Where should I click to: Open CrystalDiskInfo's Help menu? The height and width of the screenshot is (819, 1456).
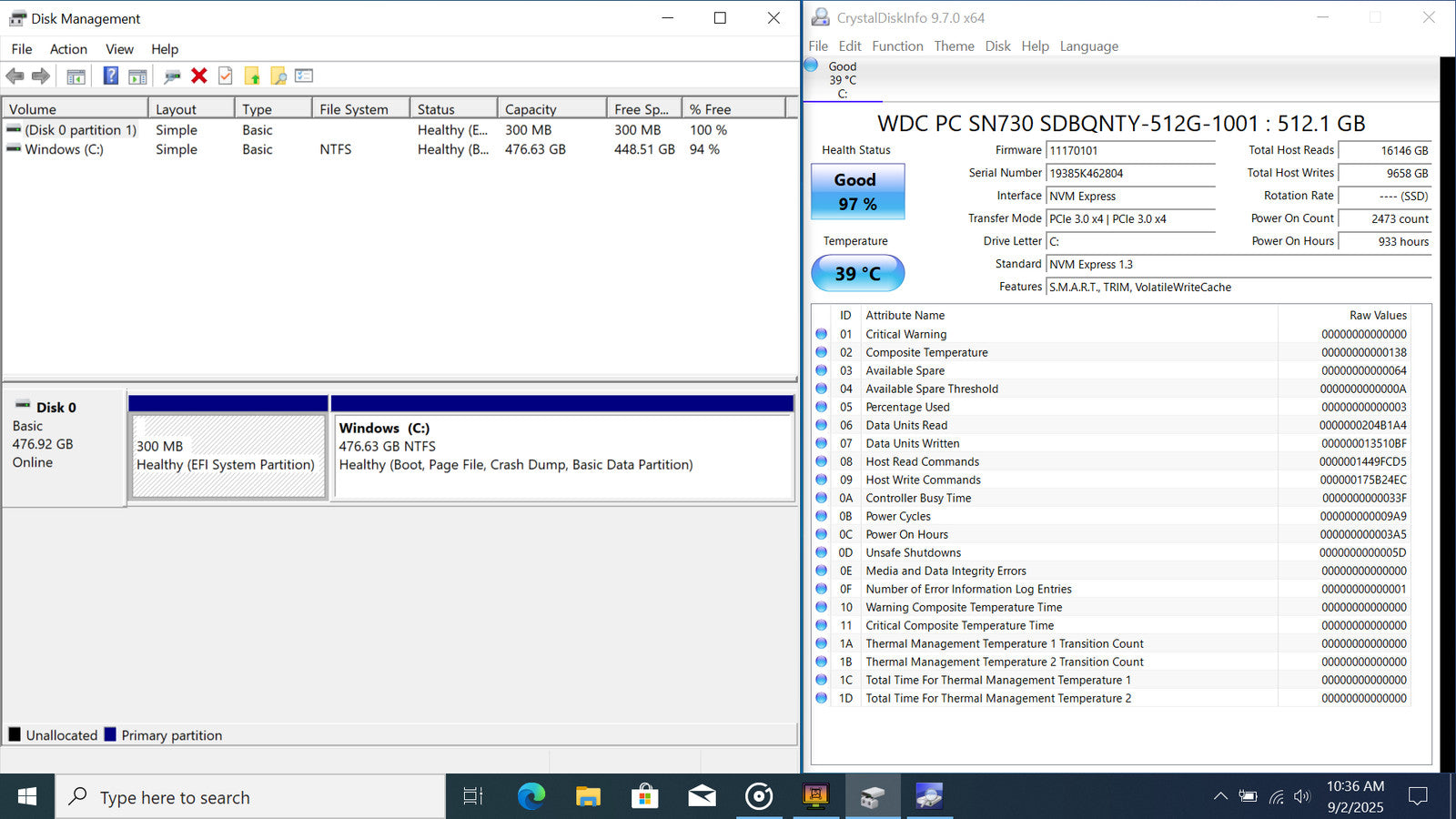pos(1035,46)
